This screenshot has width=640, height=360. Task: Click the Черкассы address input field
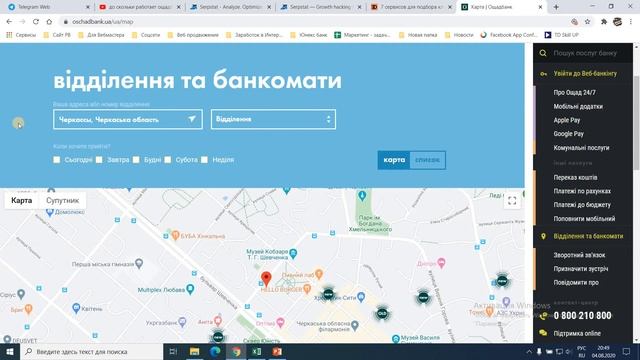128,119
